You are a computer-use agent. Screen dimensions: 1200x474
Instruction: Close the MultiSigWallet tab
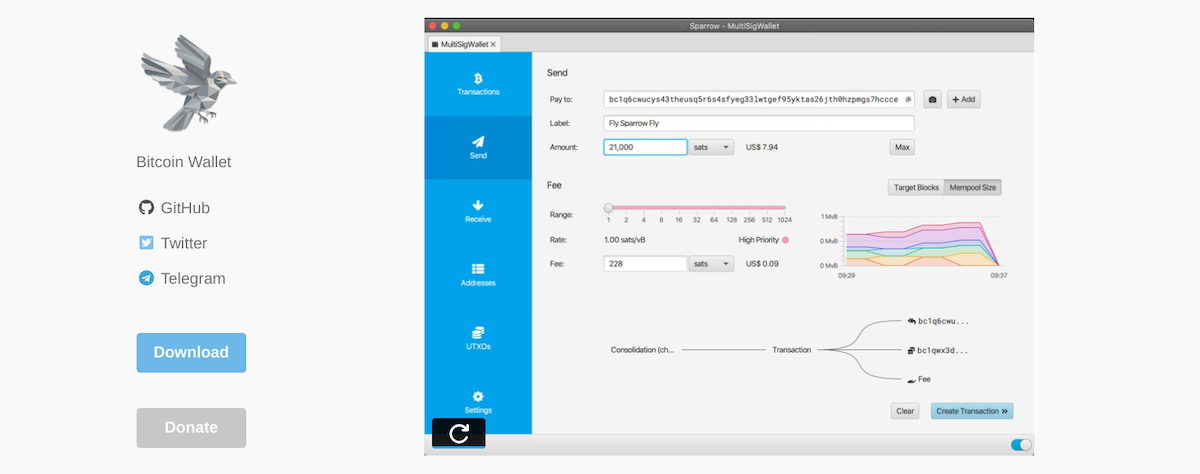[493, 44]
